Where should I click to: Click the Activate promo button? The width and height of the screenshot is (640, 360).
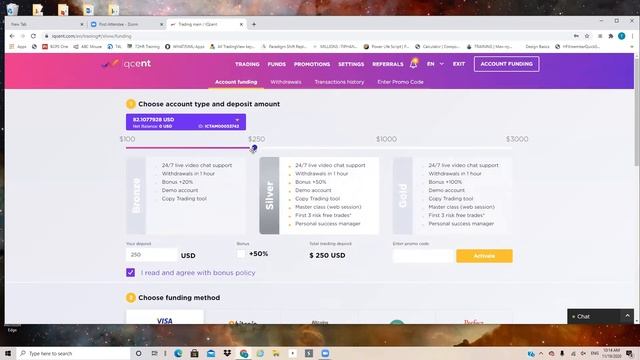484,256
